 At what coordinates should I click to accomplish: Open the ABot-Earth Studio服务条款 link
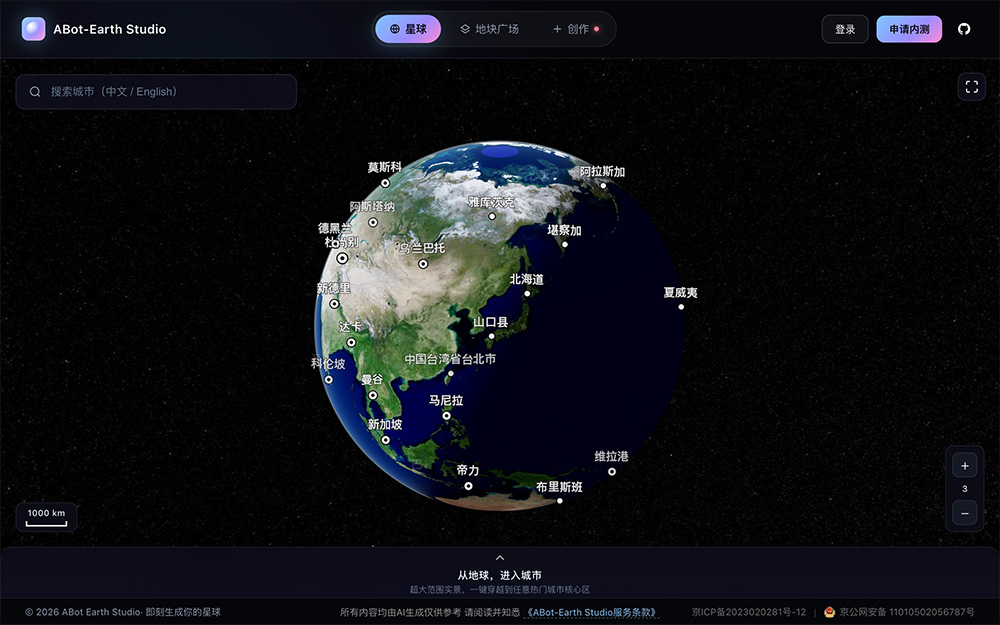coord(591,612)
